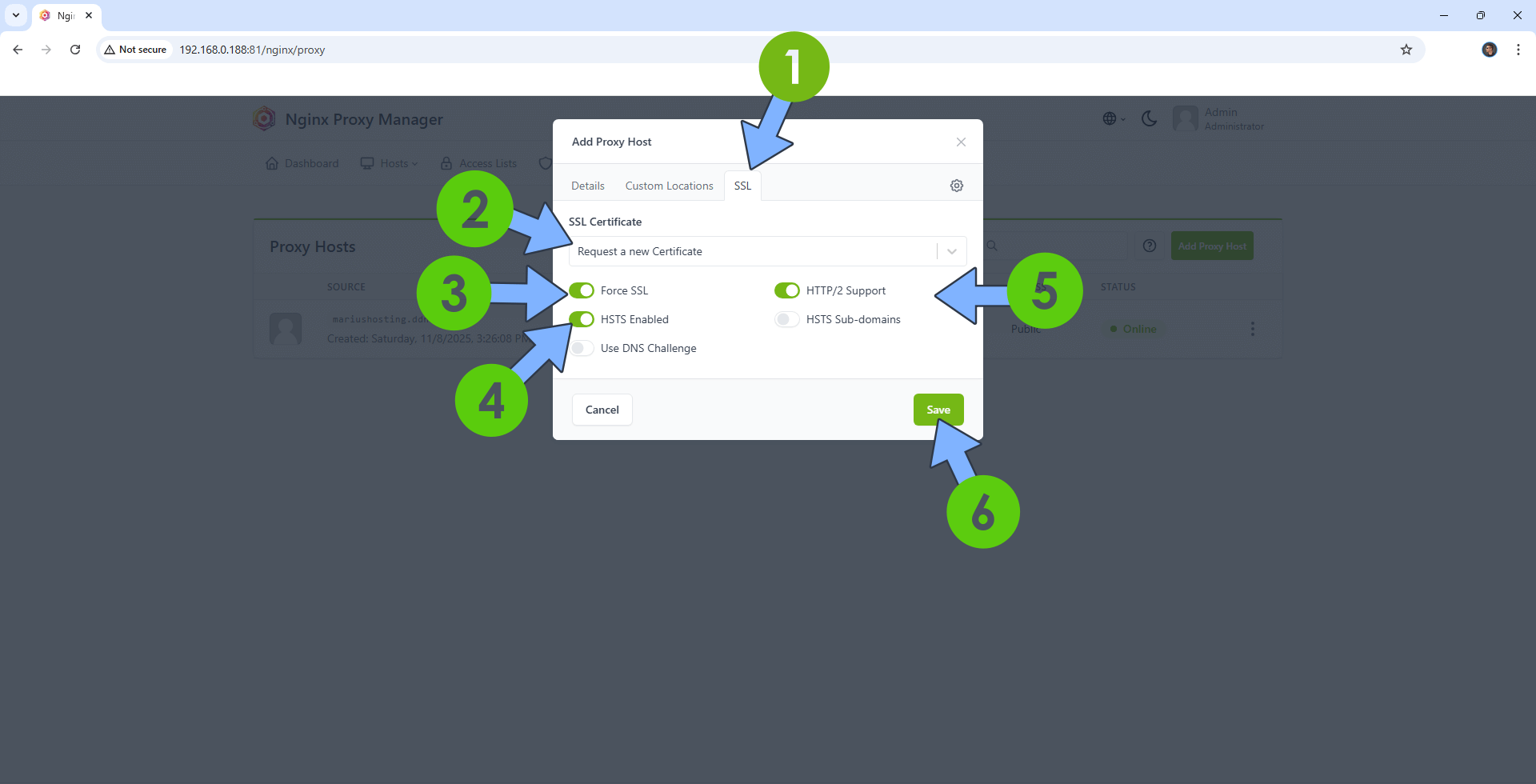Screen dimensions: 1536x784
Task: Open the language selector globe icon
Action: 1110,118
